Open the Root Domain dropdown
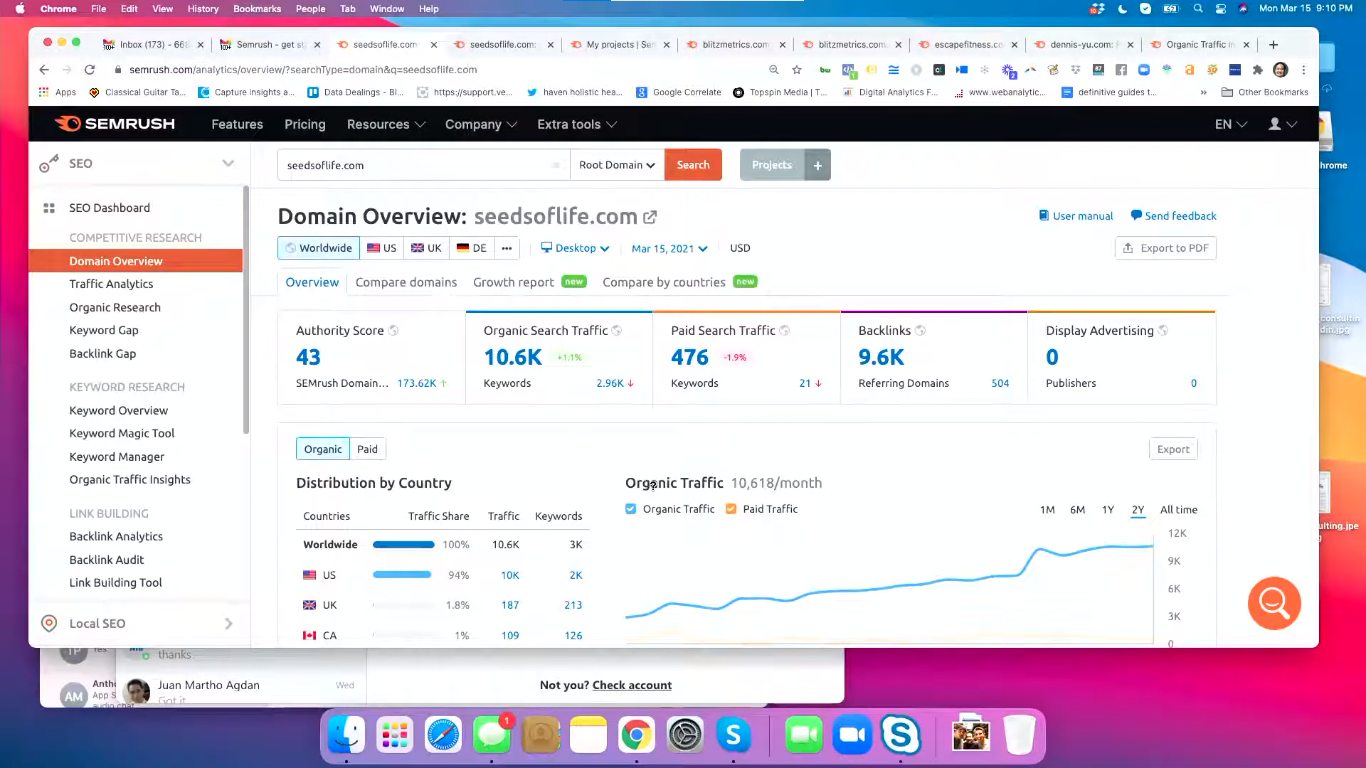 coord(616,164)
